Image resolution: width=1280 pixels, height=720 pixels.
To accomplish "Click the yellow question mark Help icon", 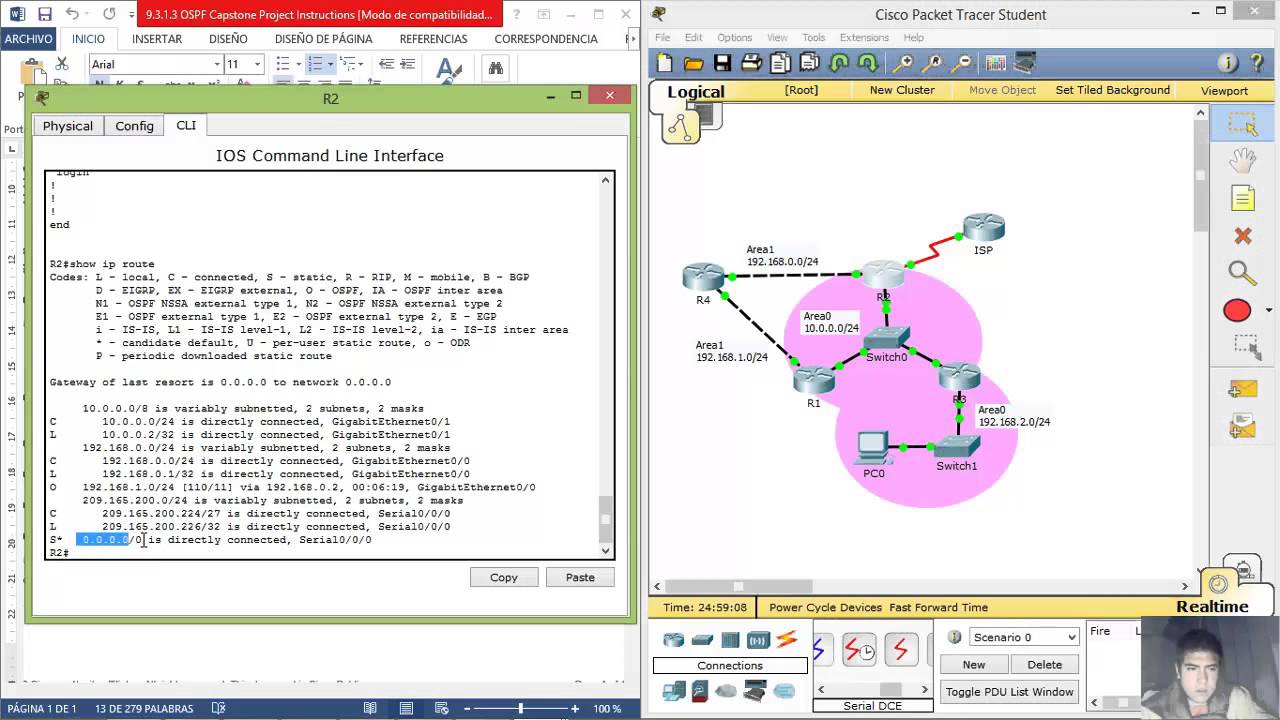I will [1257, 63].
